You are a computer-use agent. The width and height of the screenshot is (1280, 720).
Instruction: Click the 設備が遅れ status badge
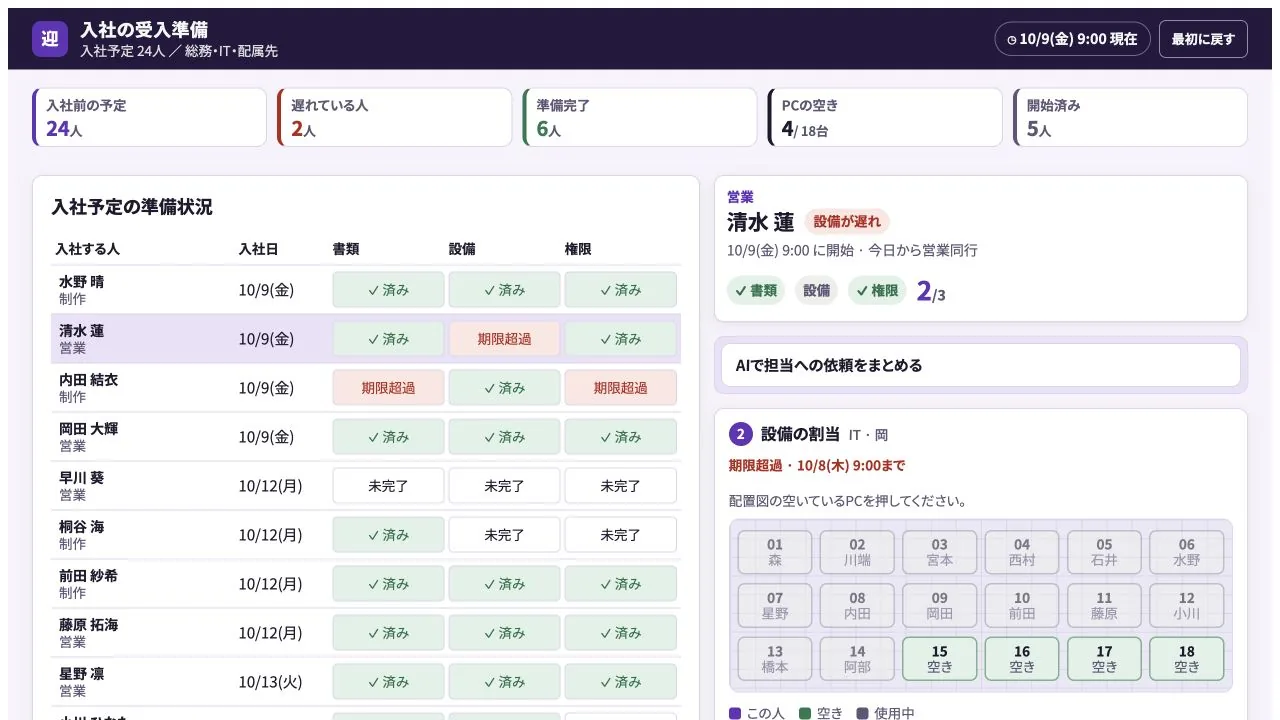[847, 222]
